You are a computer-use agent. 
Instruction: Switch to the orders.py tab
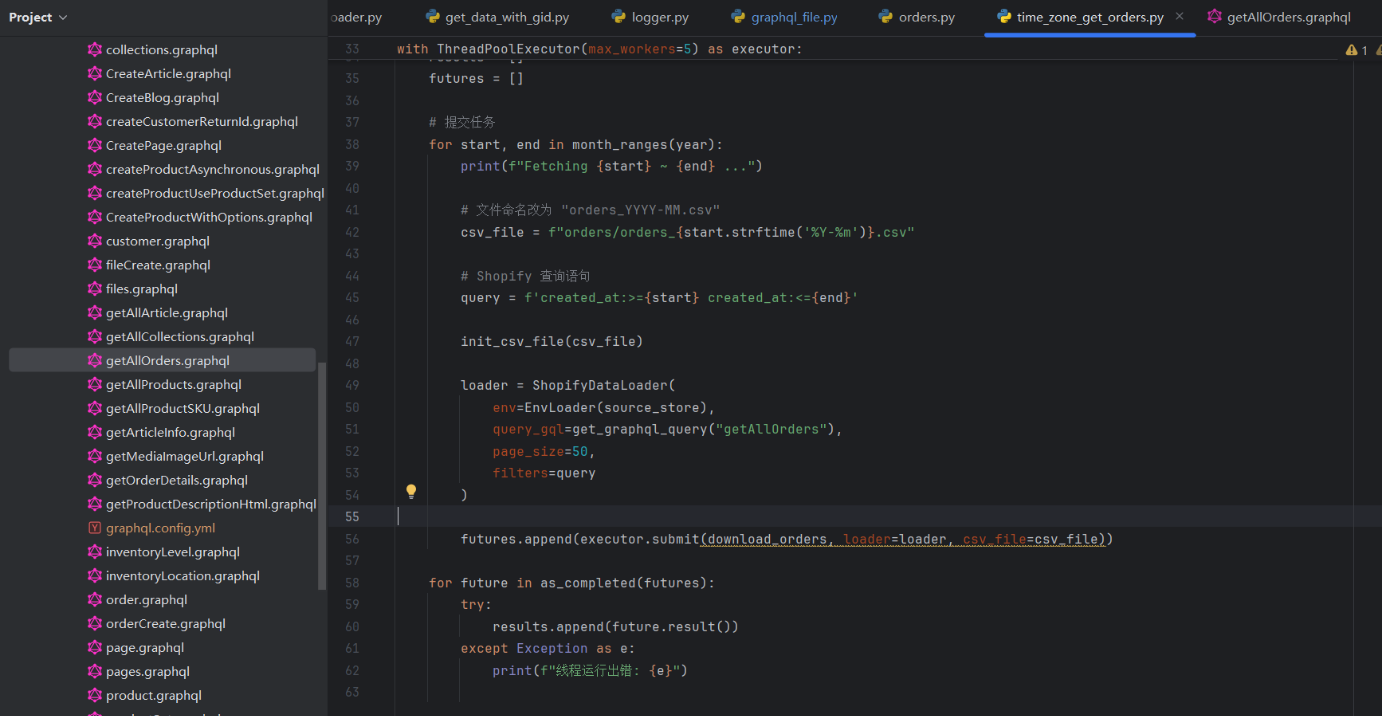click(926, 17)
